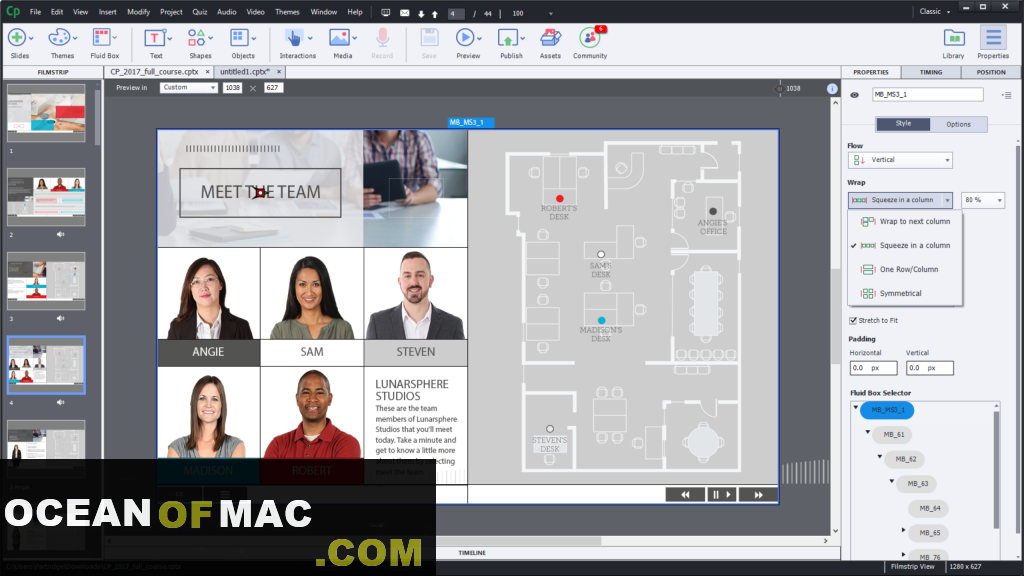This screenshot has width=1024, height=576.
Task: Close the untitled1.cptx tab
Action: [x=279, y=72]
